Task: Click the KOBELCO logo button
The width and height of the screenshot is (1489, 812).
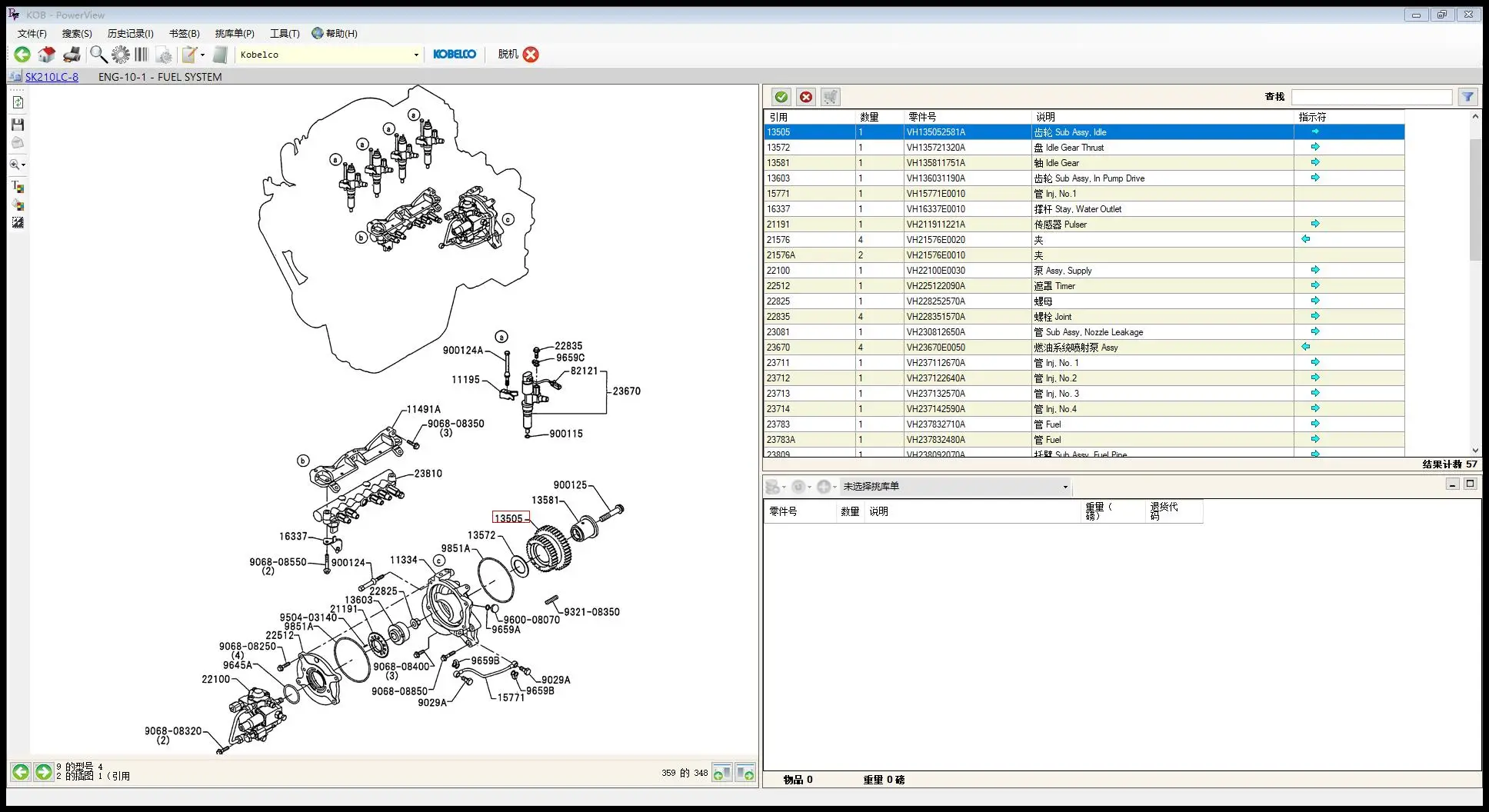Action: coord(455,55)
